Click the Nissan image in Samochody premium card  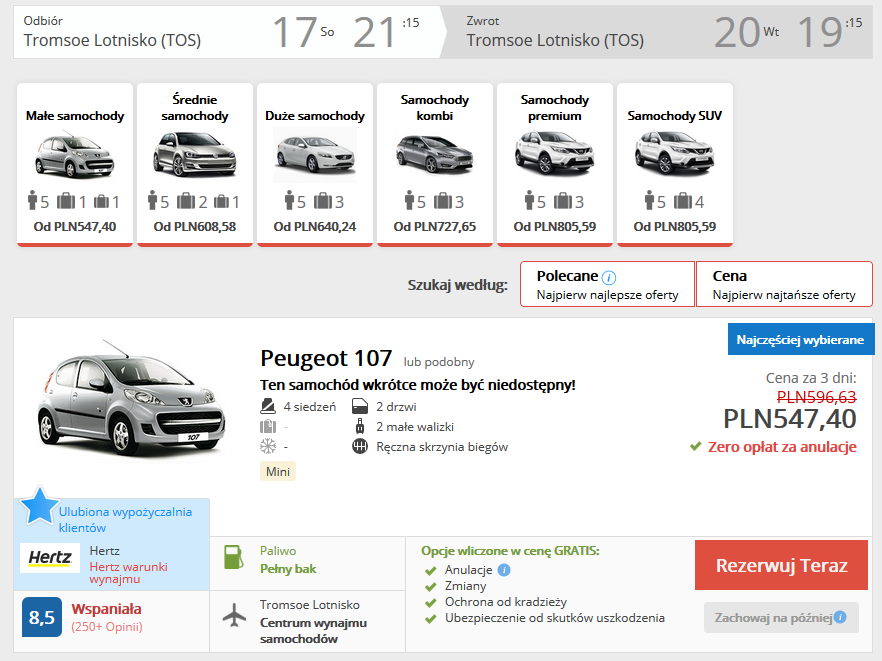pos(555,153)
